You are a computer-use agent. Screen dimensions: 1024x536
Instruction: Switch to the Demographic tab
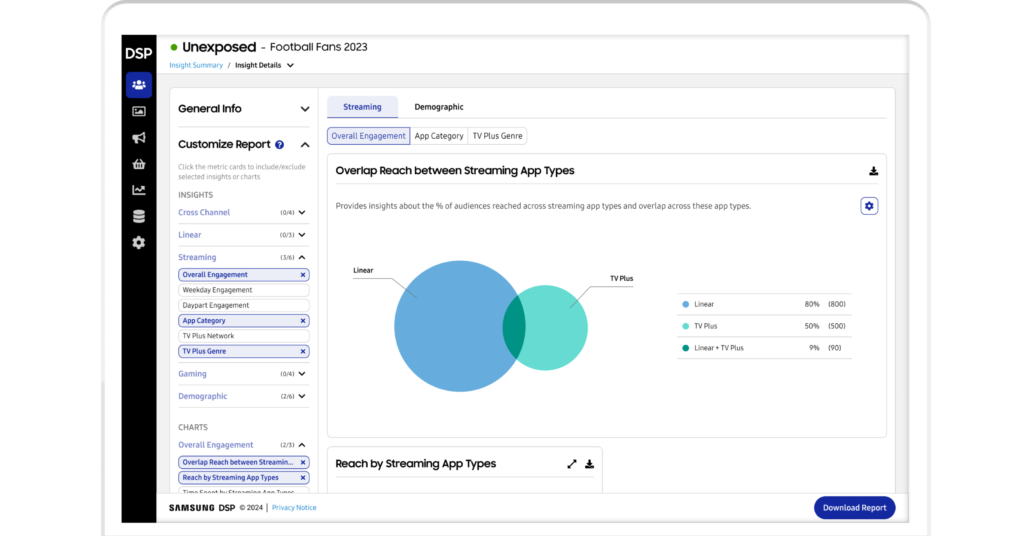click(x=439, y=107)
